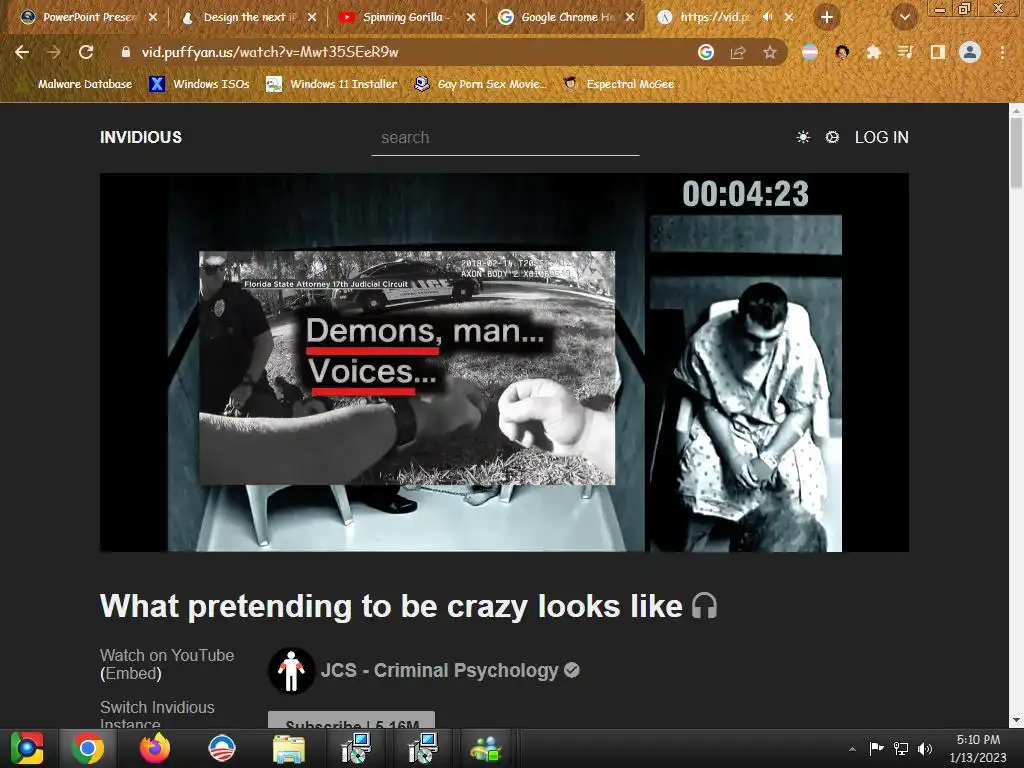Viewport: 1024px width, 768px height.
Task: Open the Chrome profile avatar
Action: (970, 52)
